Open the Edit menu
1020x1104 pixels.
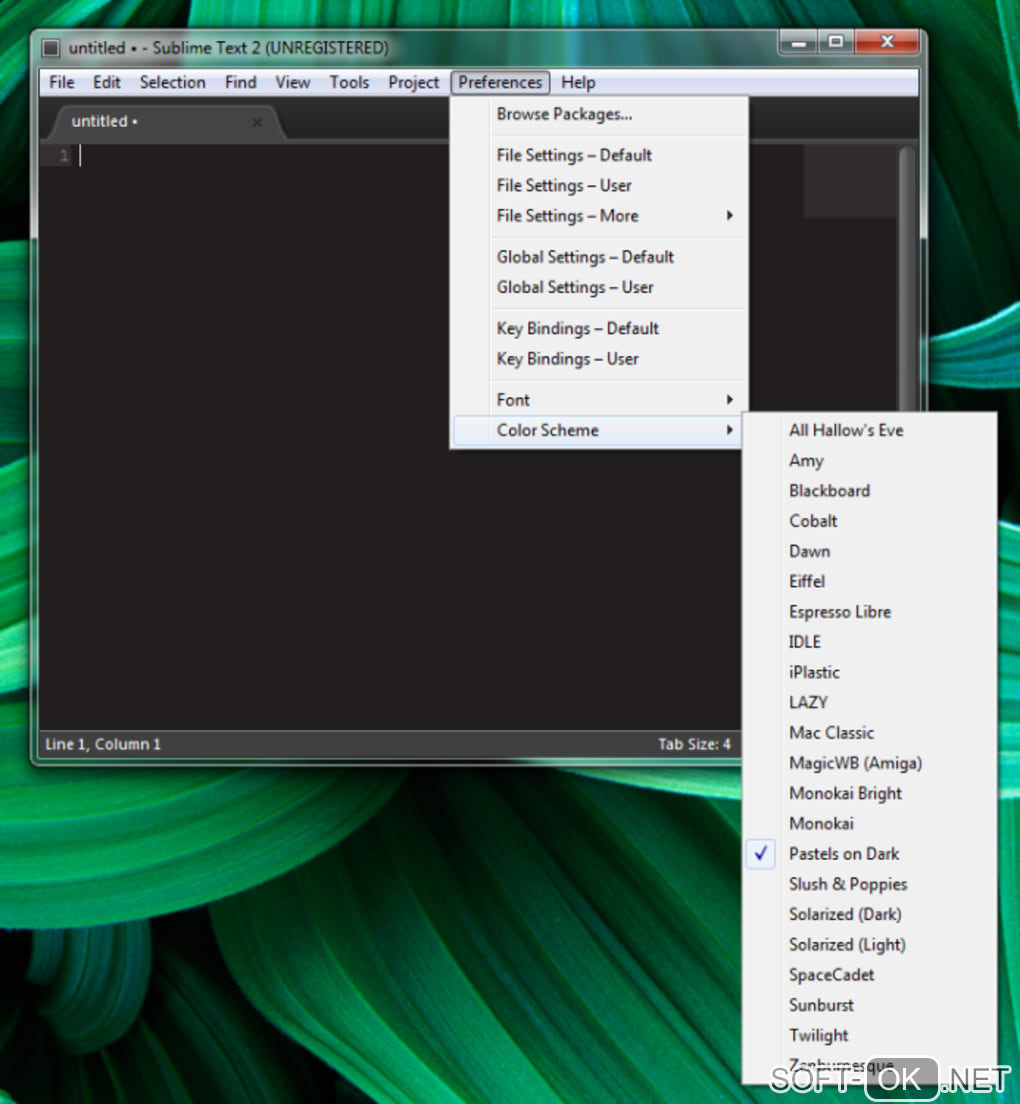tap(106, 82)
